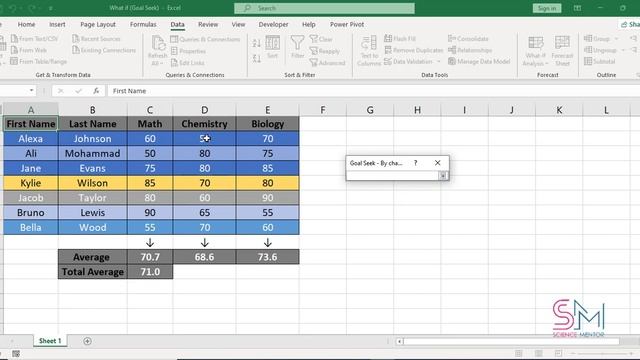Image resolution: width=640 pixels, height=360 pixels.
Task: Click the formula bar text
Action: (x=129, y=91)
